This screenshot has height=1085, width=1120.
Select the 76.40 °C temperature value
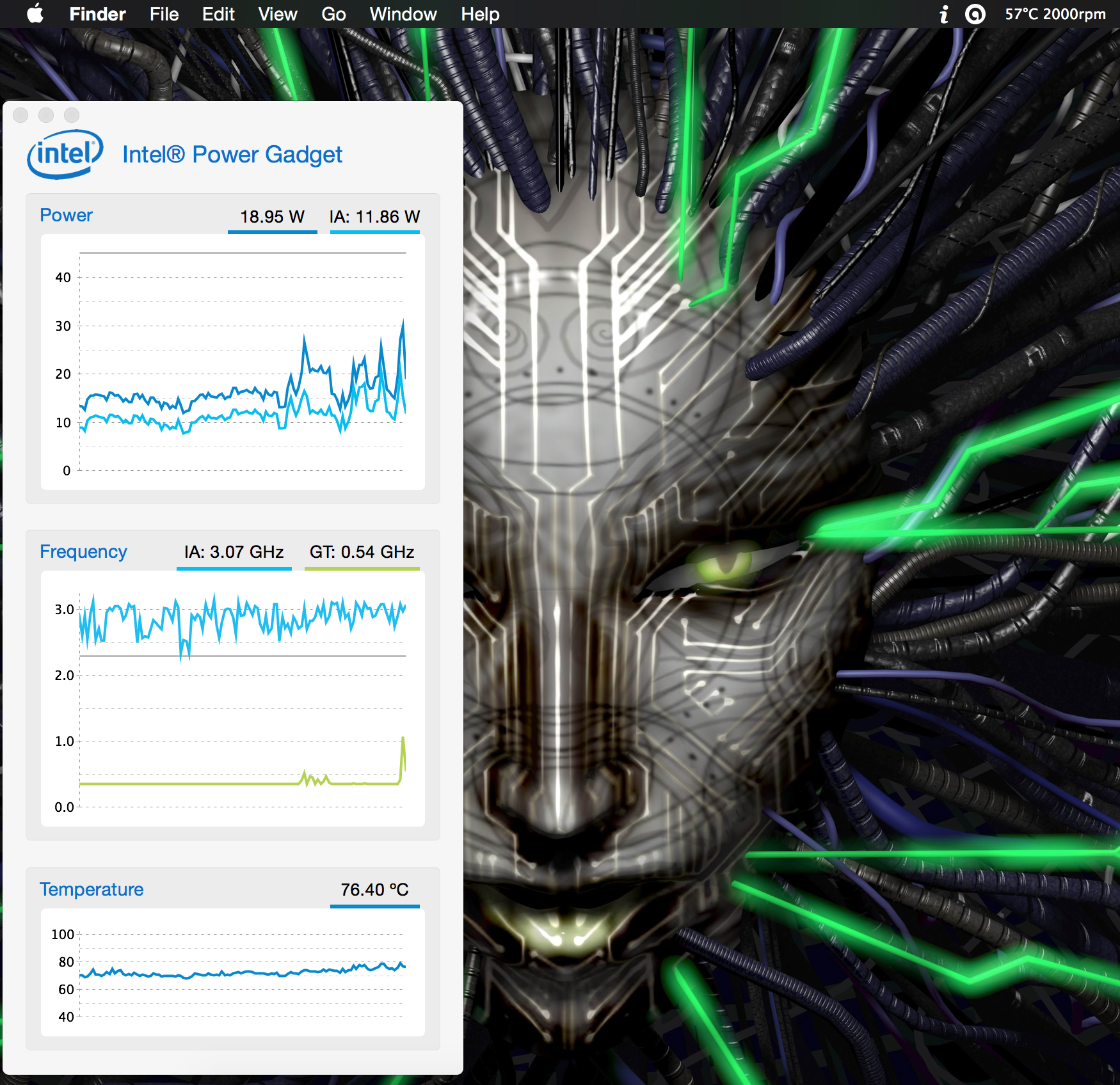(375, 891)
